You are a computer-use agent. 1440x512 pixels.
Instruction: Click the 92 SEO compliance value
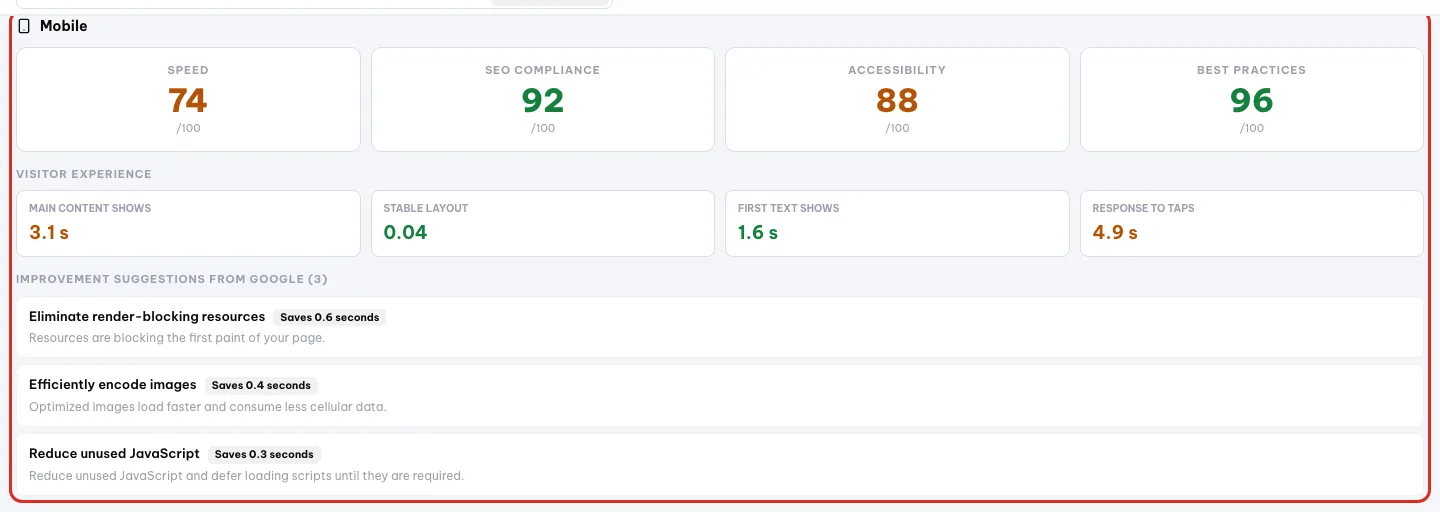point(543,100)
